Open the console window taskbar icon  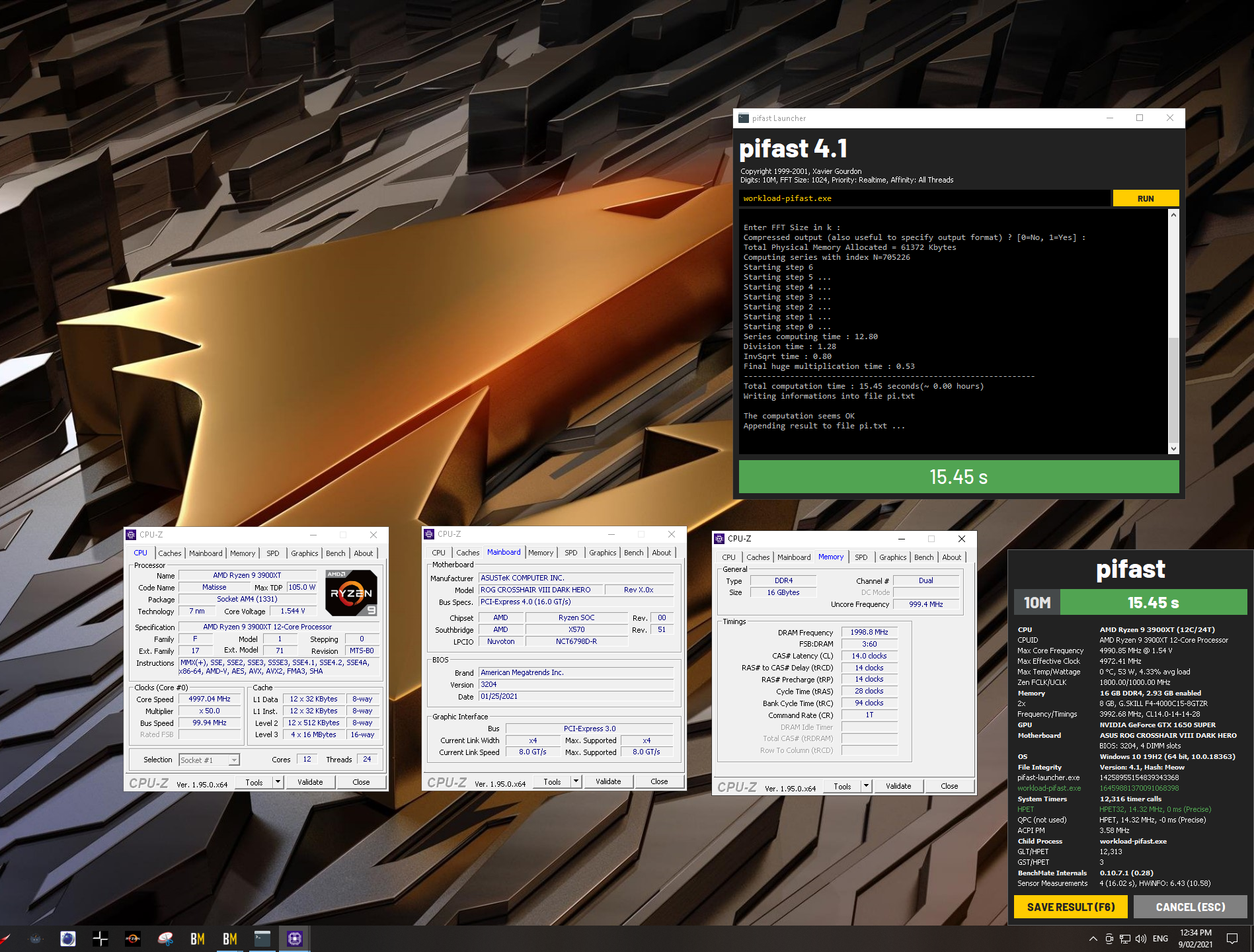point(262,938)
